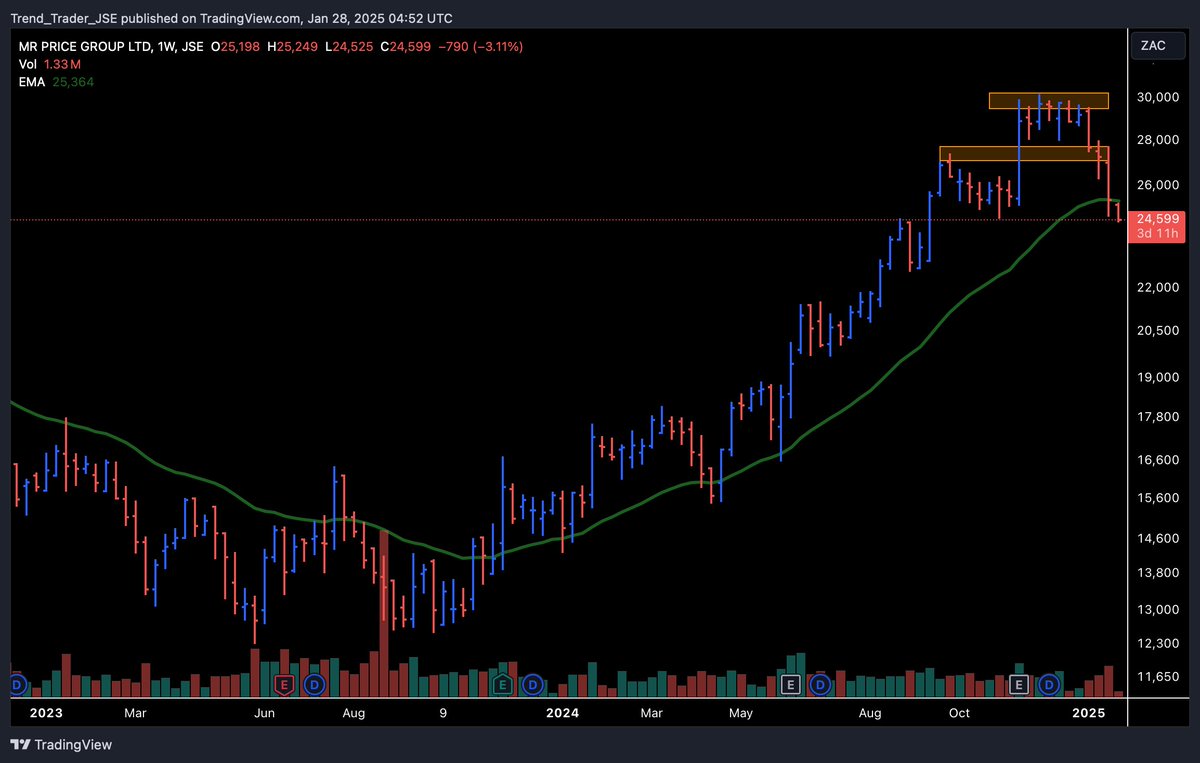1200x763 pixels.
Task: Click the current price label 24,599
Action: click(1158, 218)
